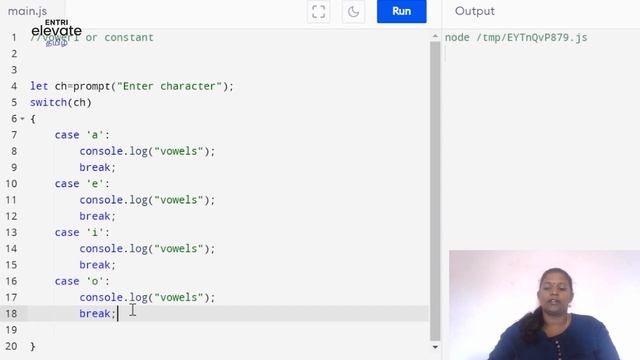Click 'break;' on line 18
Viewport: 640px width, 360px height.
pos(98,313)
